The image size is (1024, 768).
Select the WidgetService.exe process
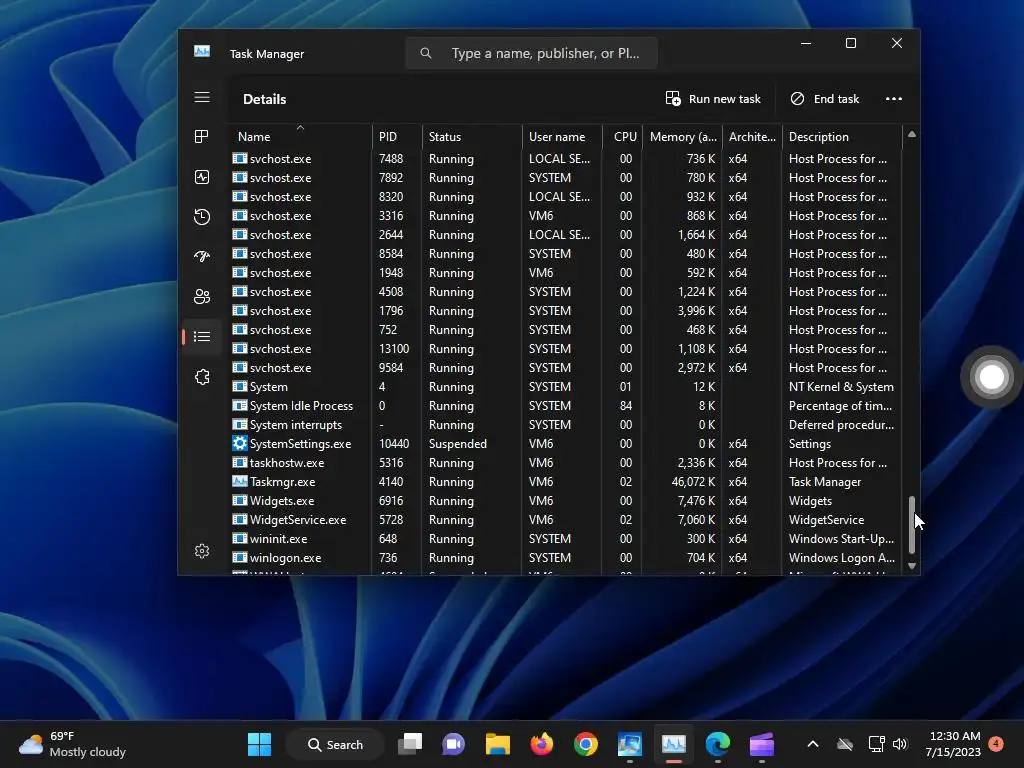[566, 520]
